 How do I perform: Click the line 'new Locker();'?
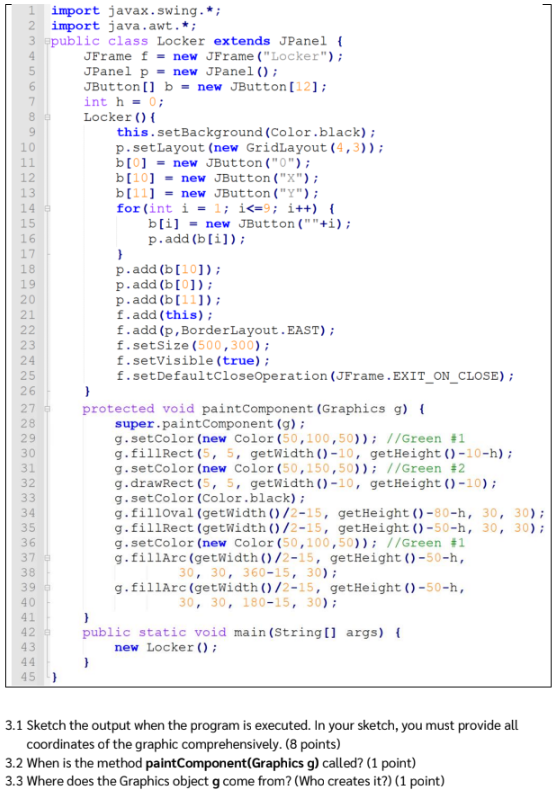tap(166, 648)
